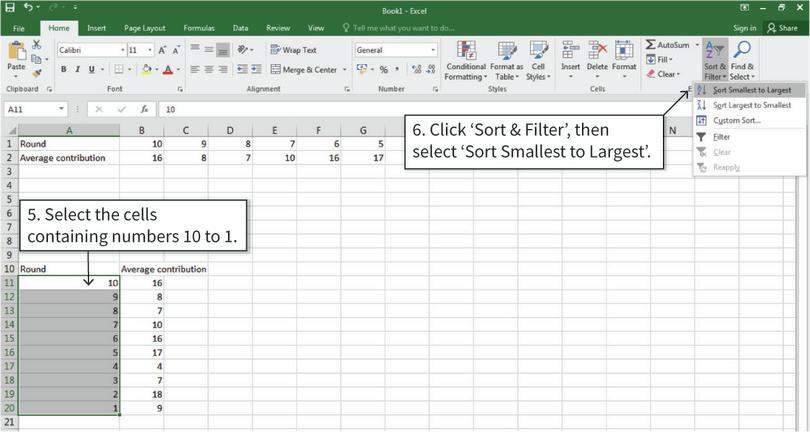Viewport: 810px width, 432px height.
Task: Open Format as Table gallery
Action: [x=506, y=61]
